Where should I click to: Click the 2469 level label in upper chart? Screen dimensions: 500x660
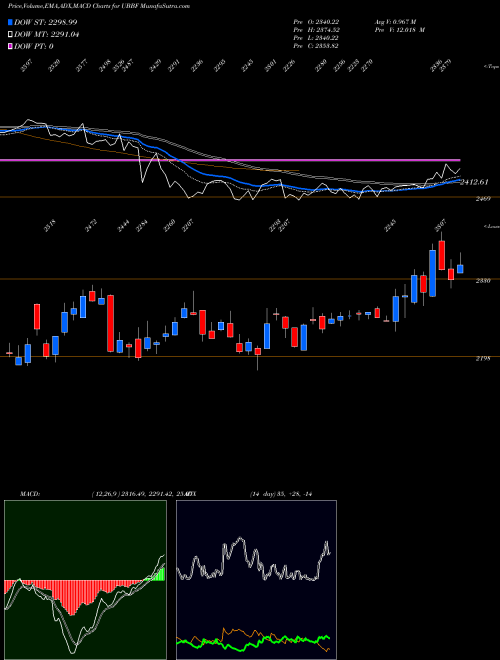(x=483, y=199)
